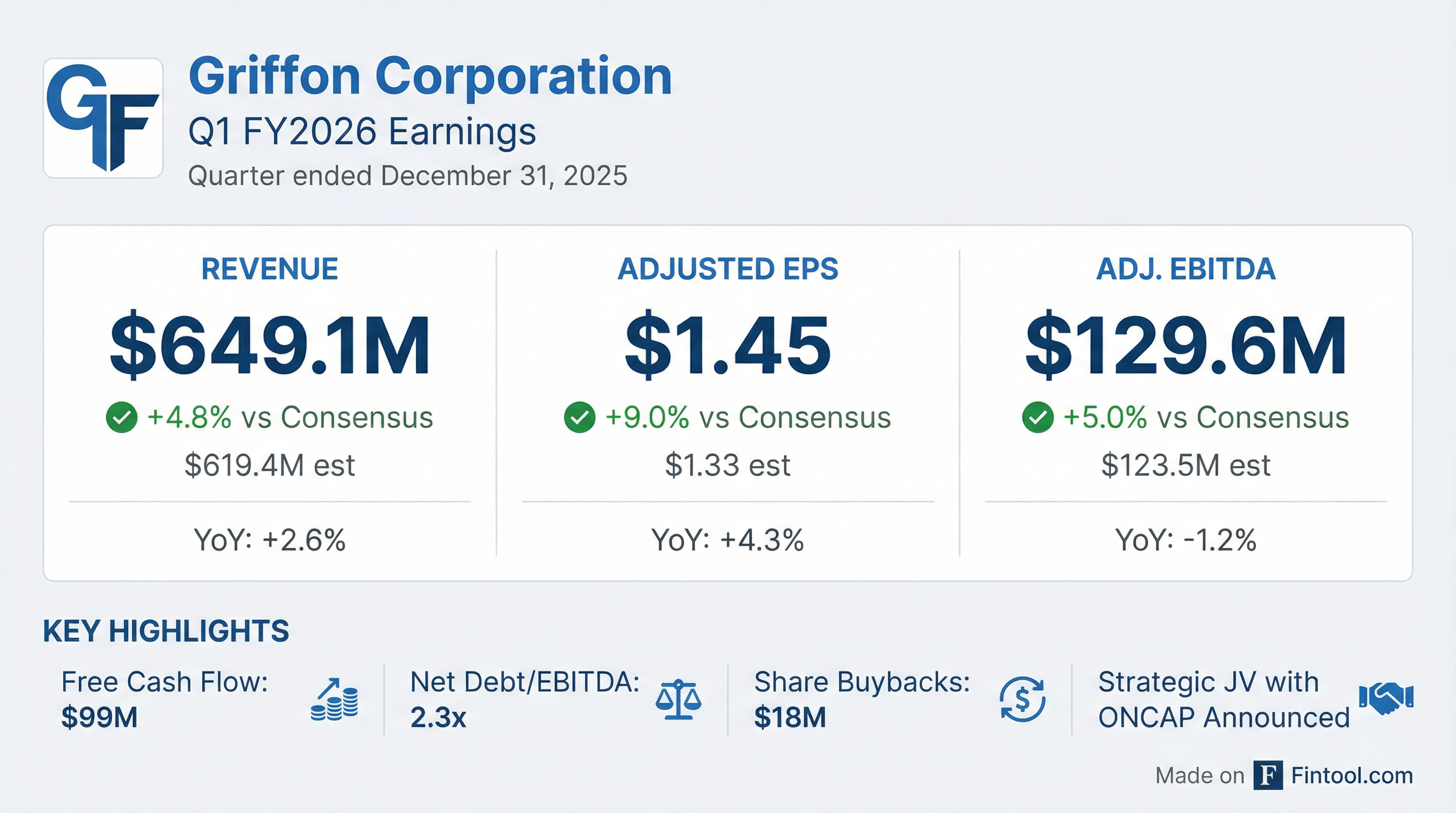Click the coins stack Free Cash Flow icon
1456x813 pixels.
334,700
